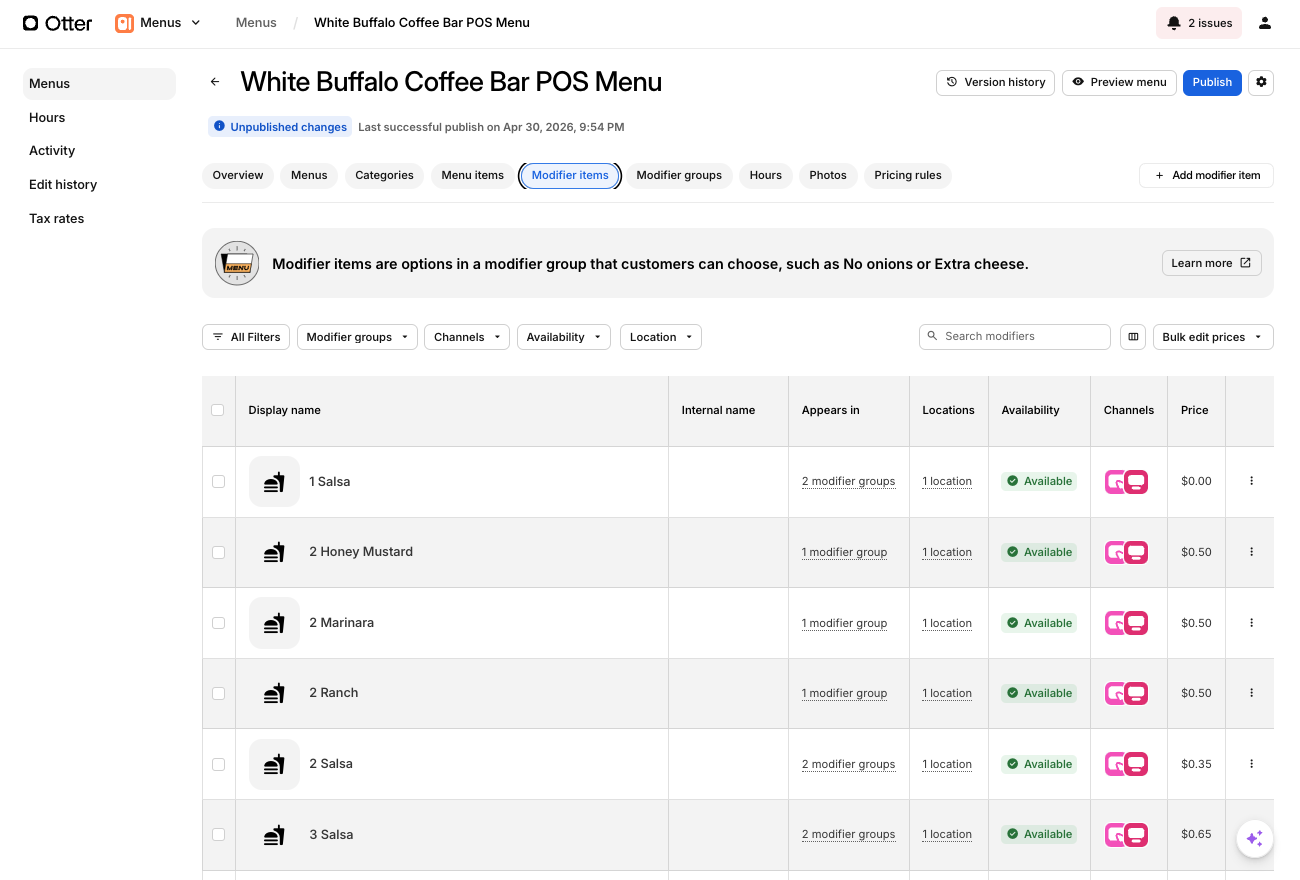Toggle the table column layout icon
This screenshot has height=880, width=1300.
point(1133,337)
